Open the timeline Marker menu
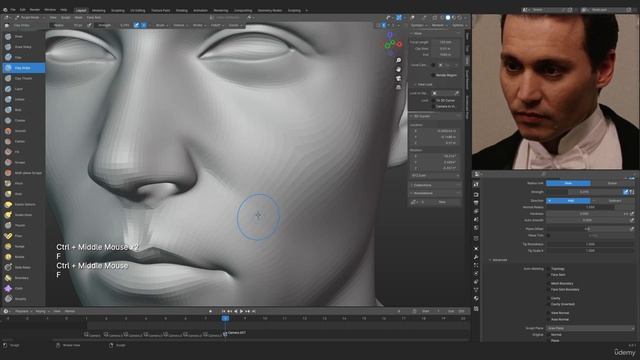This screenshot has width=640, height=360. pyautogui.click(x=70, y=311)
